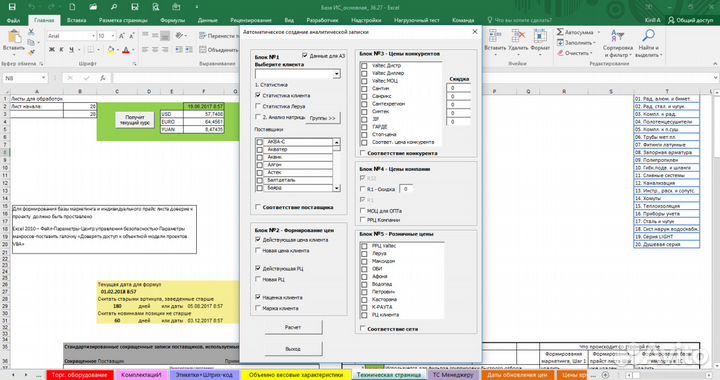Create a new document from quick access toolbar

coord(73,7)
